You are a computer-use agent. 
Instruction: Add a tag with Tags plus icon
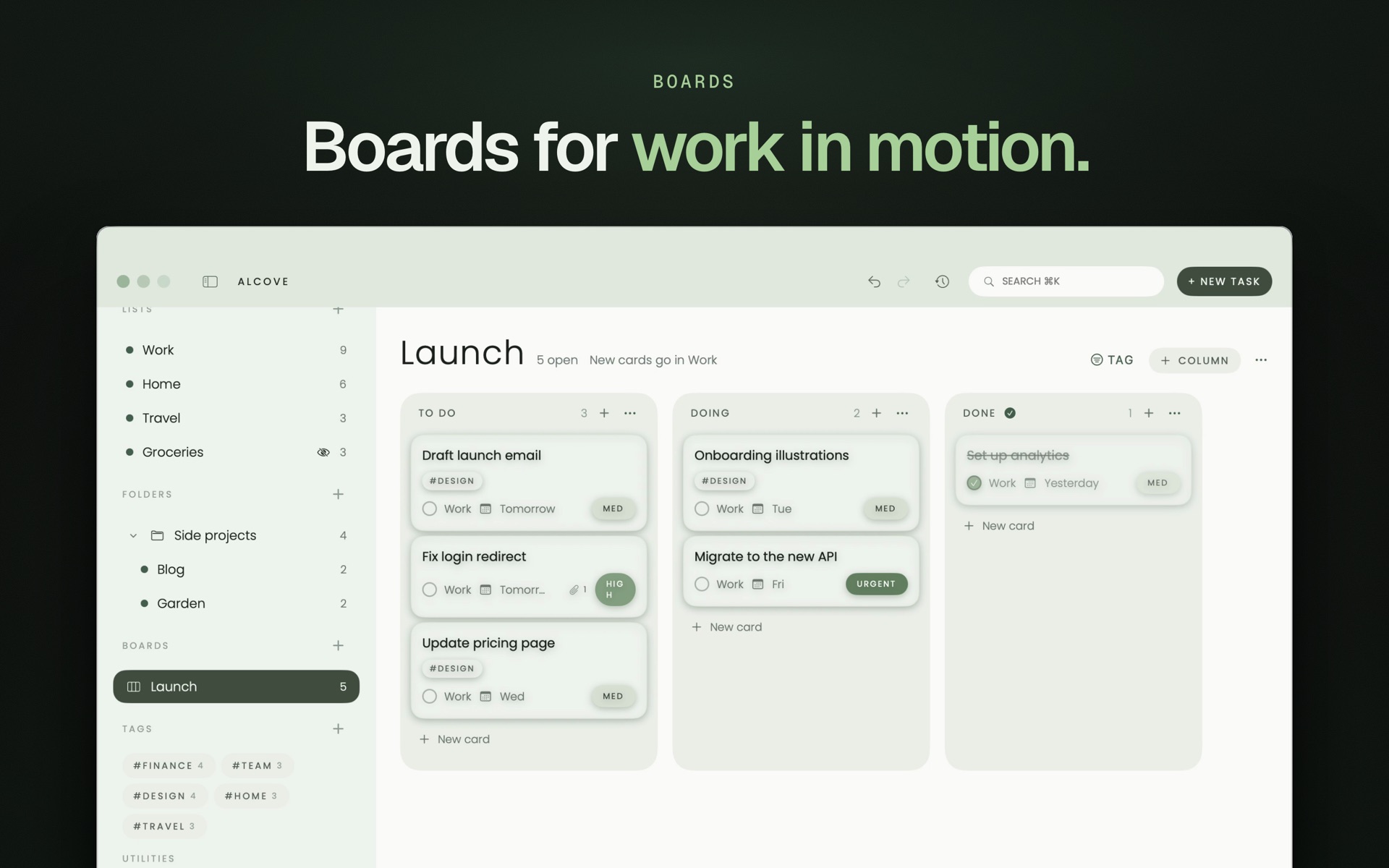(x=338, y=728)
